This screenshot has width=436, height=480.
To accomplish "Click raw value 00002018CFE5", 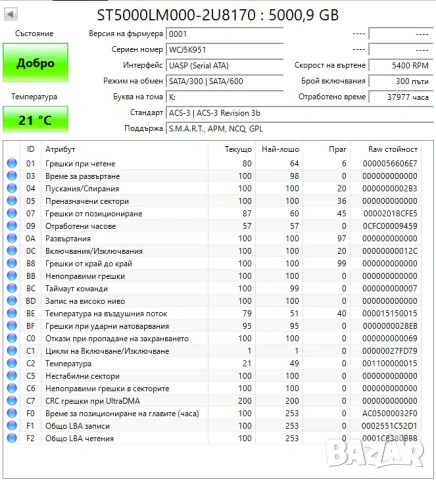I will (x=390, y=213).
